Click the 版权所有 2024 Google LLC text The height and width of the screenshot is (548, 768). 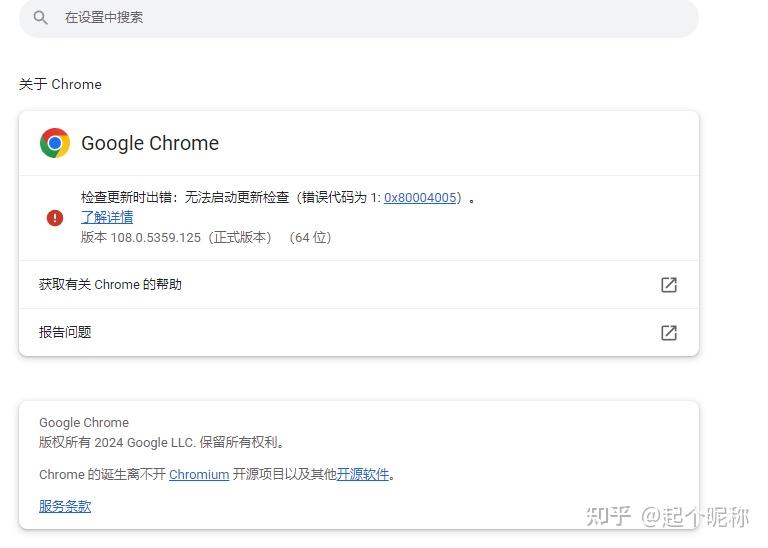click(x=161, y=443)
